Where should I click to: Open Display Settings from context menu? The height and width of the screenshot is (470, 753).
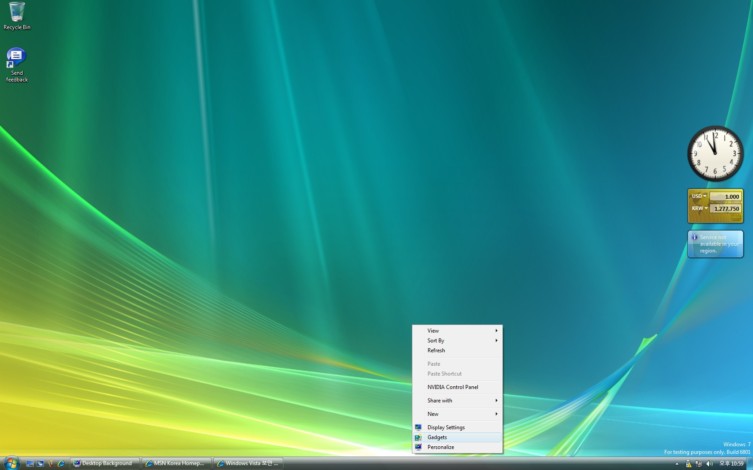pyautogui.click(x=457, y=427)
